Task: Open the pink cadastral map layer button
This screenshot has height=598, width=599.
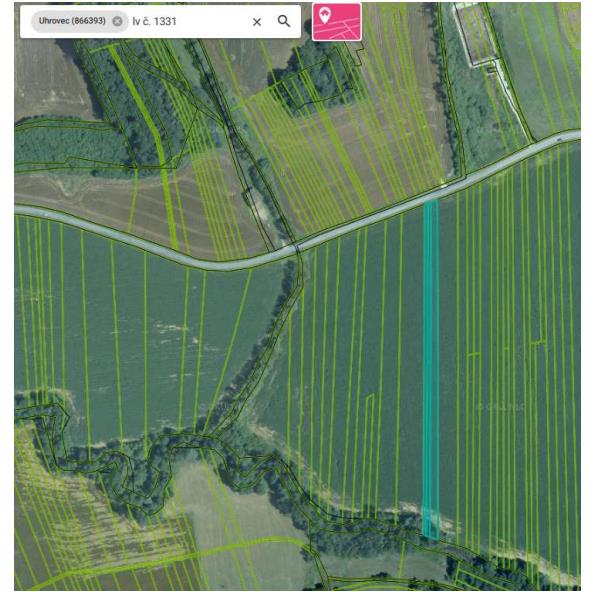Action: [x=337, y=21]
